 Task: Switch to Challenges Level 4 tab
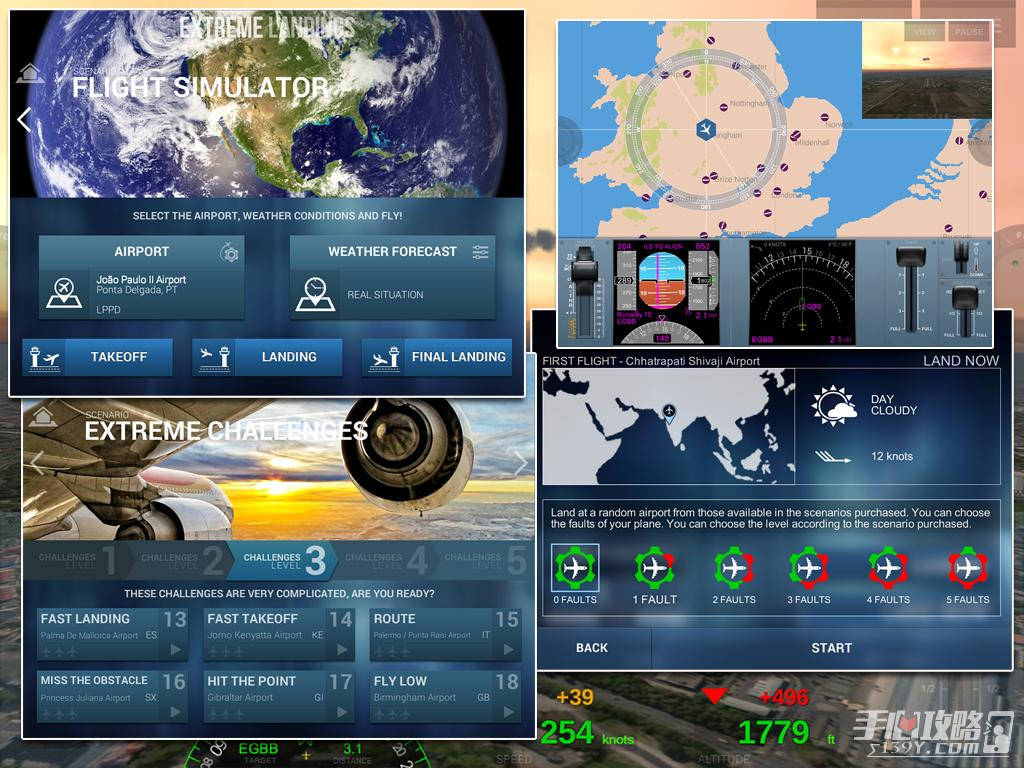[385, 560]
